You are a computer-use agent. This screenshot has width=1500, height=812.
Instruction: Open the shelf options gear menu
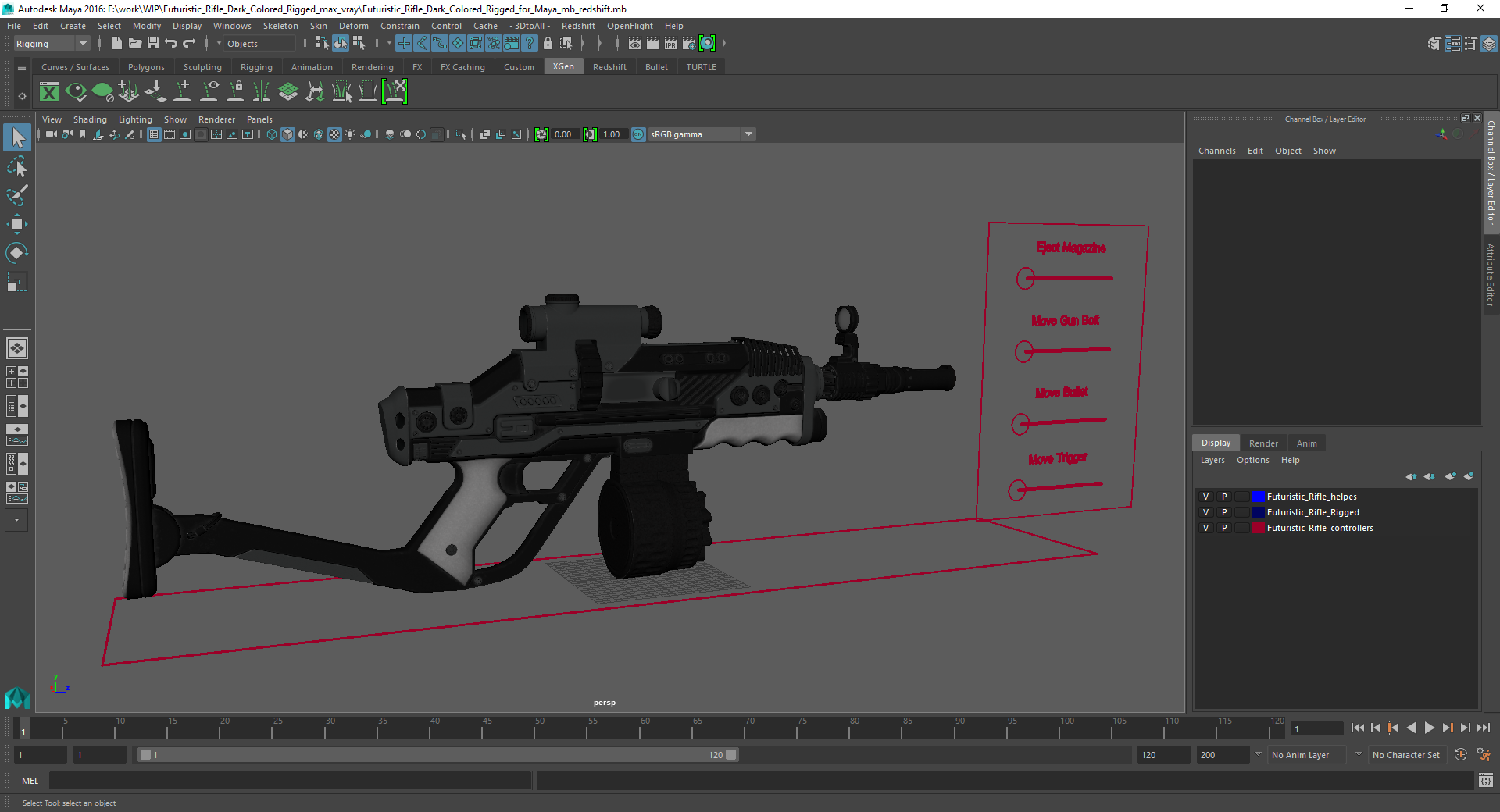tap(22, 96)
